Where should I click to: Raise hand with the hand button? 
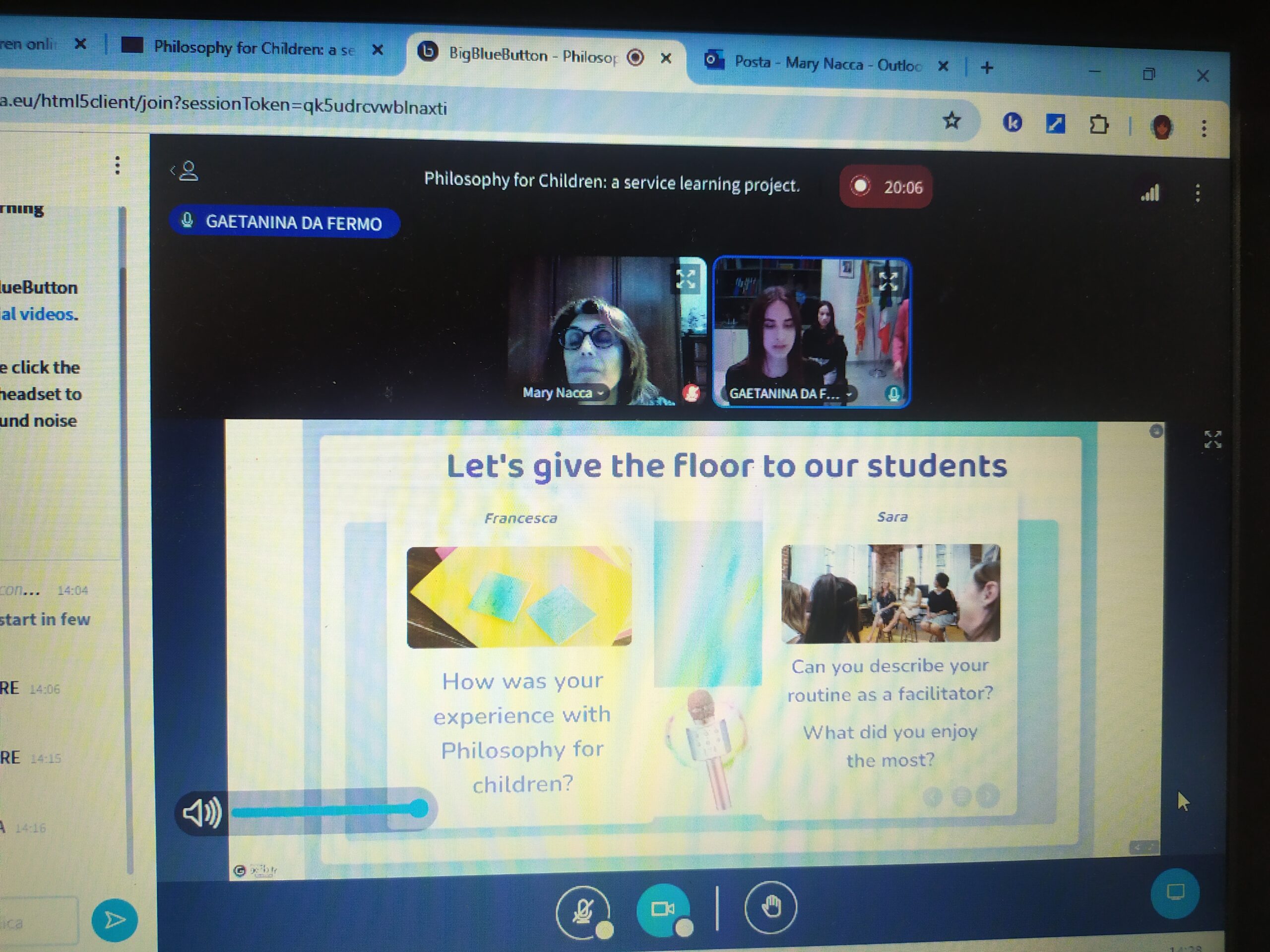point(770,907)
